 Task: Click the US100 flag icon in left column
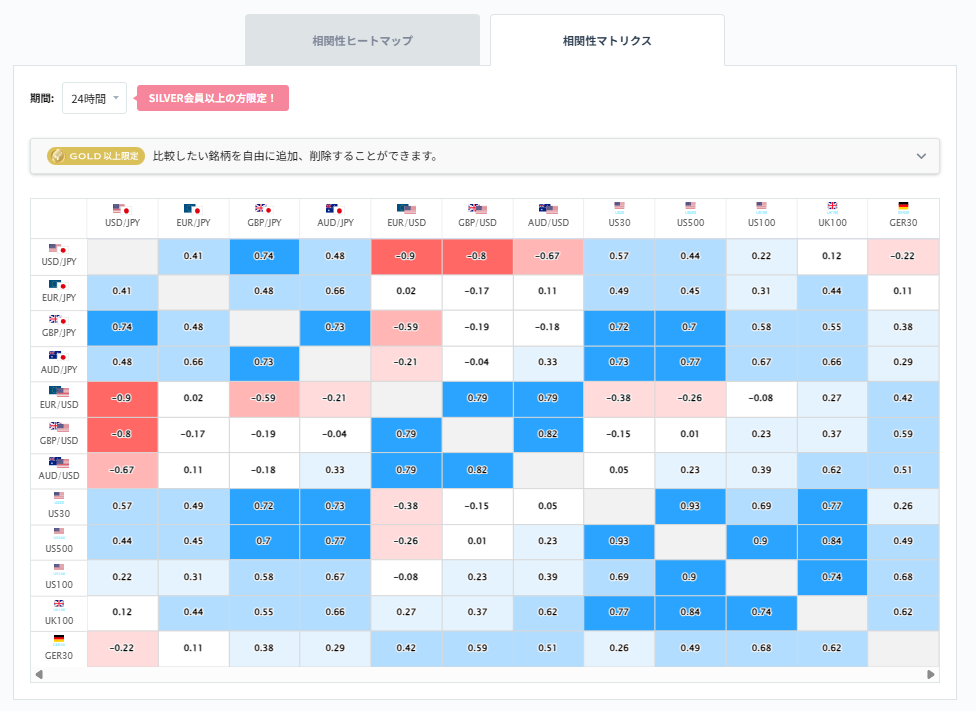(x=59, y=569)
